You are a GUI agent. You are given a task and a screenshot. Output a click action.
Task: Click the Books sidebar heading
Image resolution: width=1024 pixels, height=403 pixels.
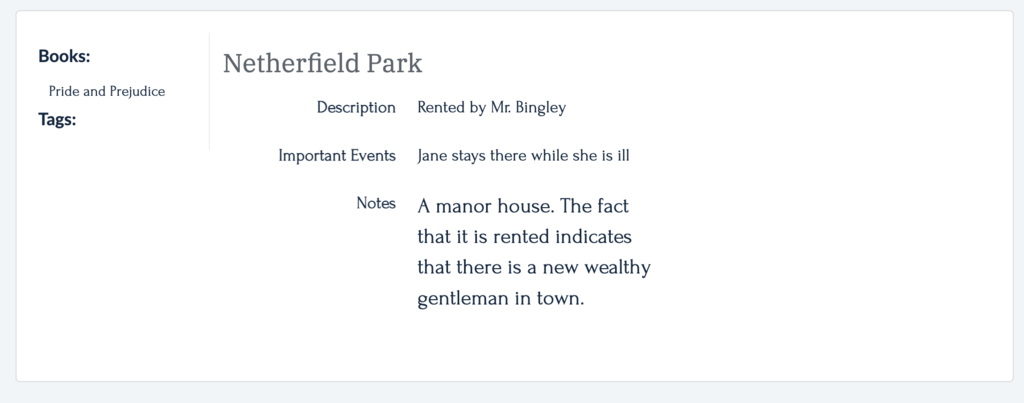(64, 56)
